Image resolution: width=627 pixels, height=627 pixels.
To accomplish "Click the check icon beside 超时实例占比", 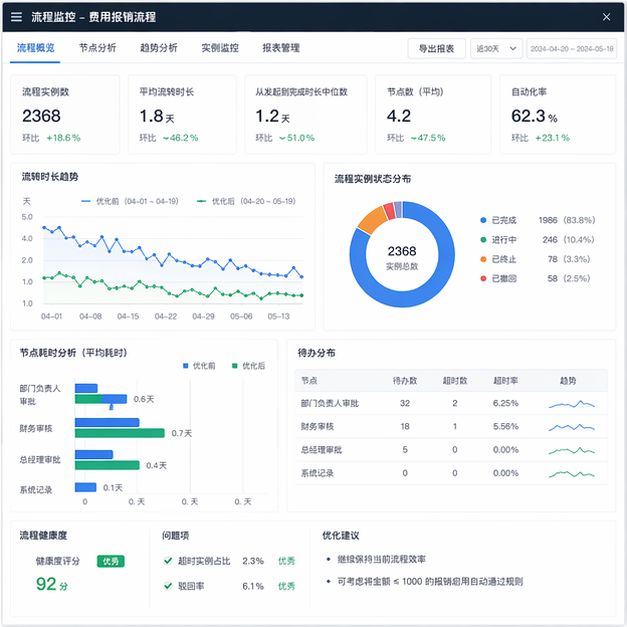I will [168, 561].
